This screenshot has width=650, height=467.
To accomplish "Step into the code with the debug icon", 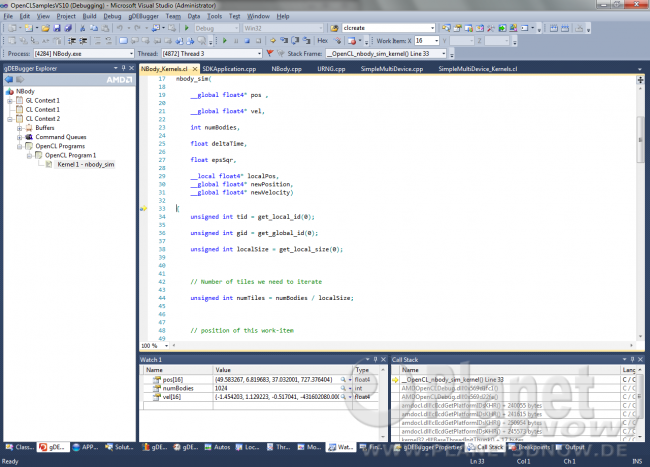I will [x=284, y=41].
